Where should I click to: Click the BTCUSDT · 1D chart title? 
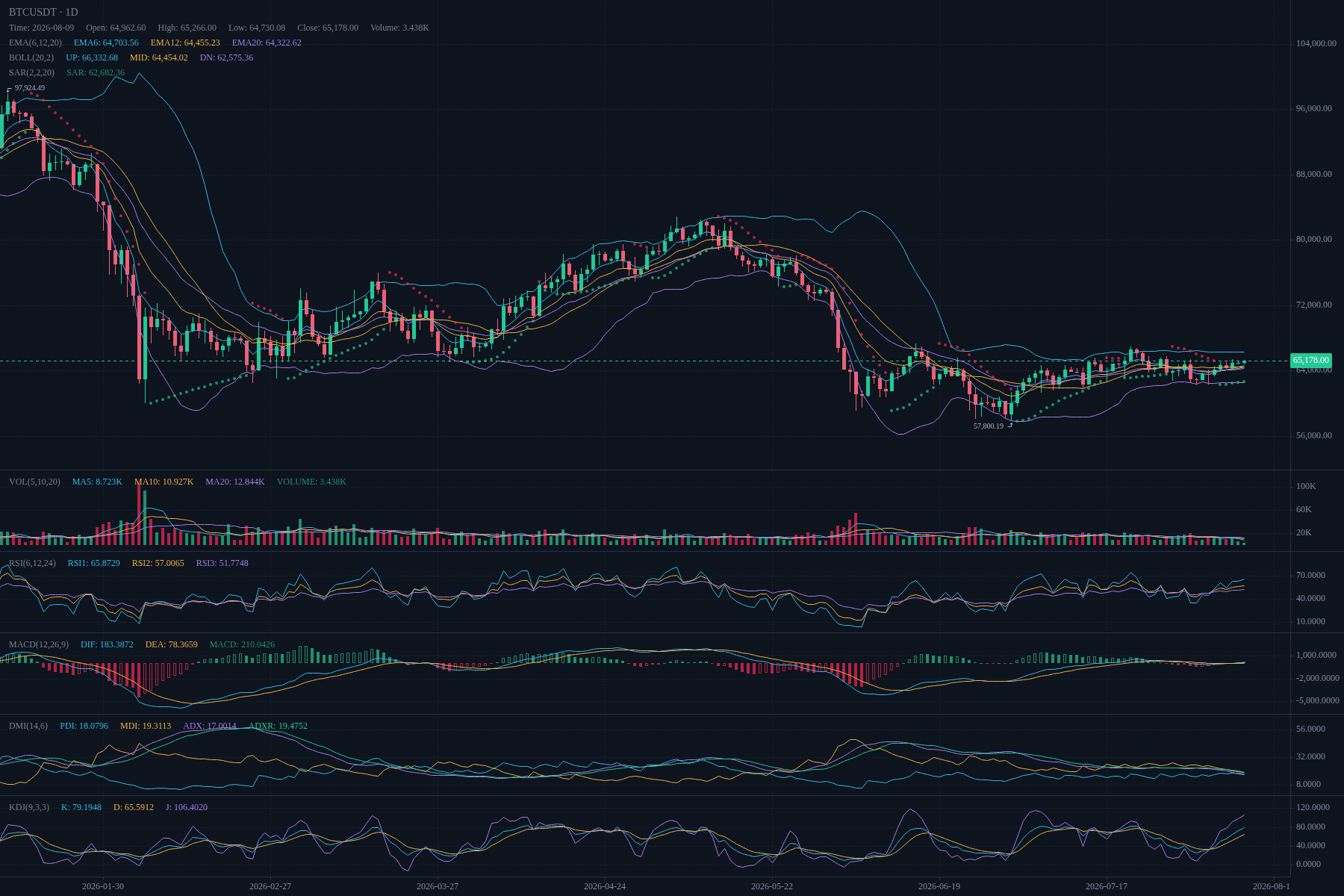coord(43,12)
